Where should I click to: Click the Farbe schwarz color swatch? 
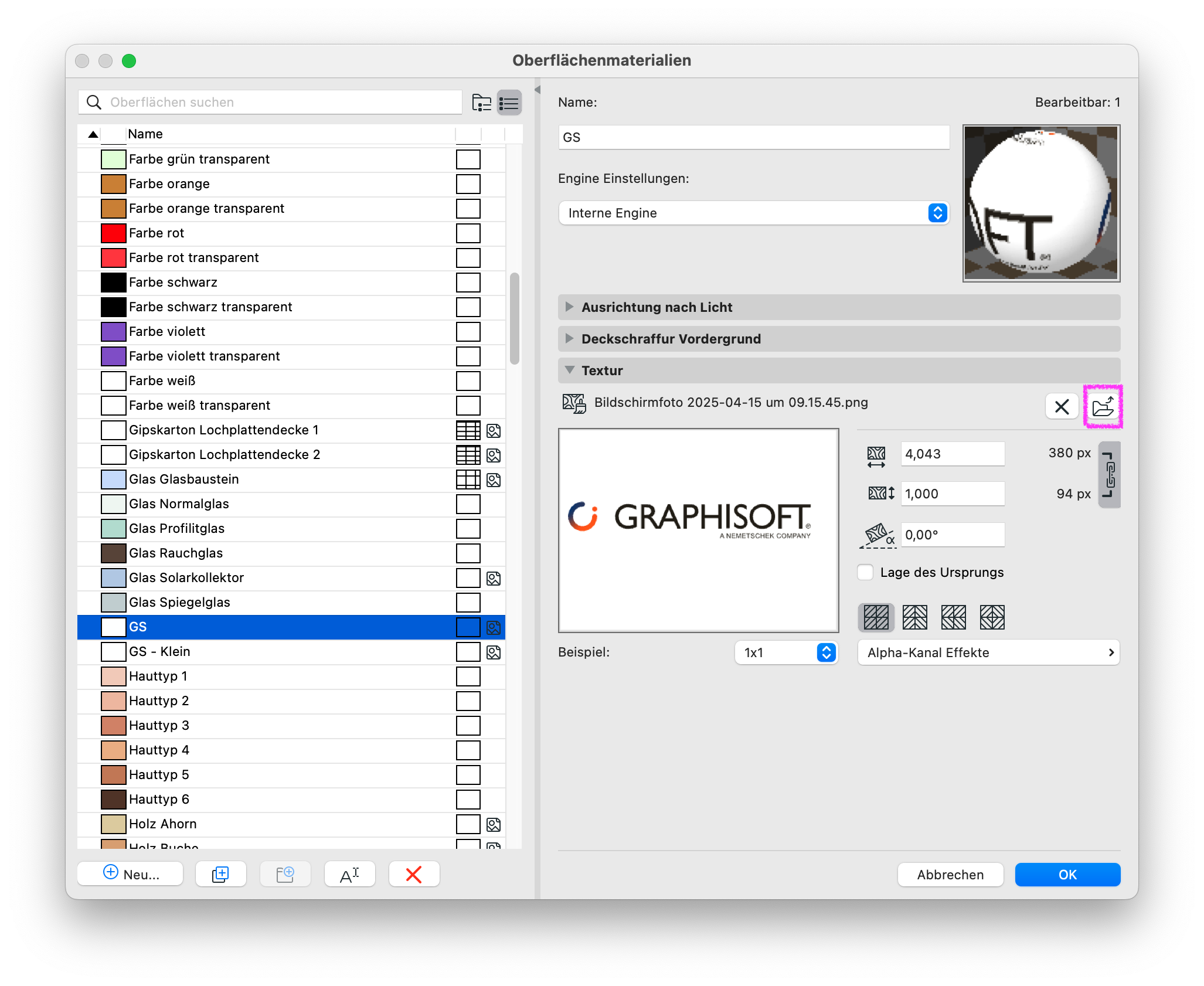(114, 283)
